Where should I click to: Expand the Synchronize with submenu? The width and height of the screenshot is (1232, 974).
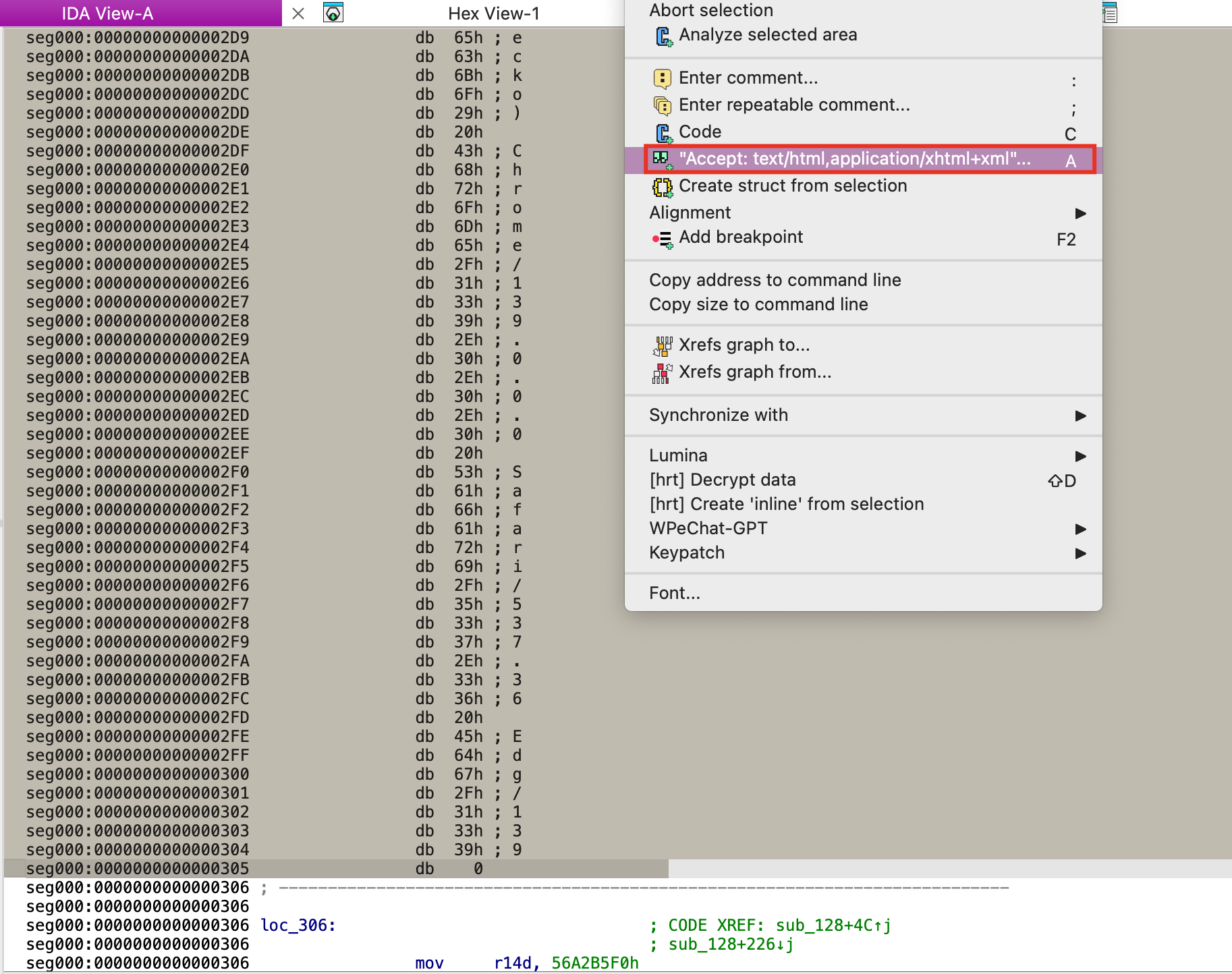[1080, 416]
